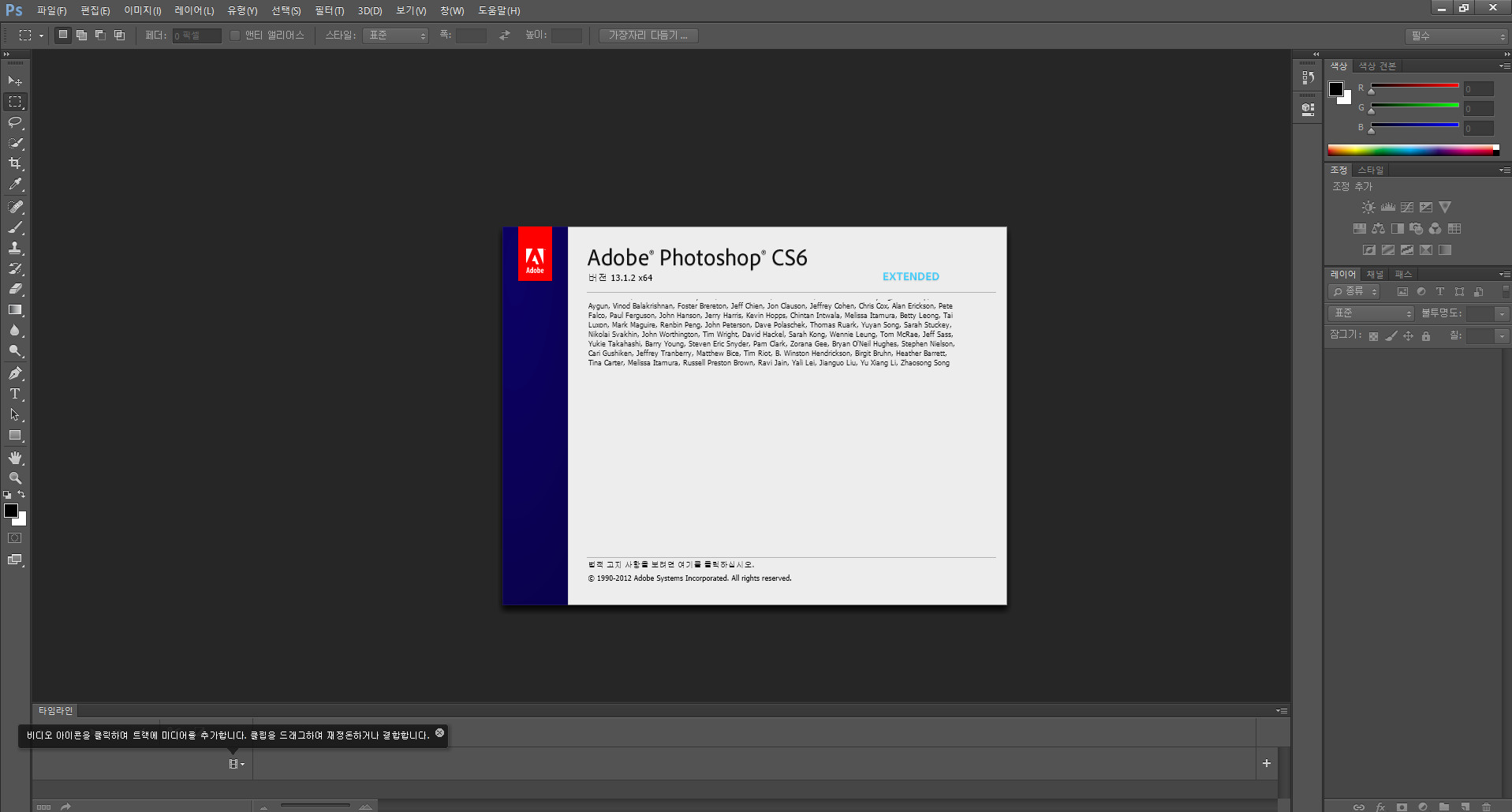Swap width and height values

tap(505, 36)
